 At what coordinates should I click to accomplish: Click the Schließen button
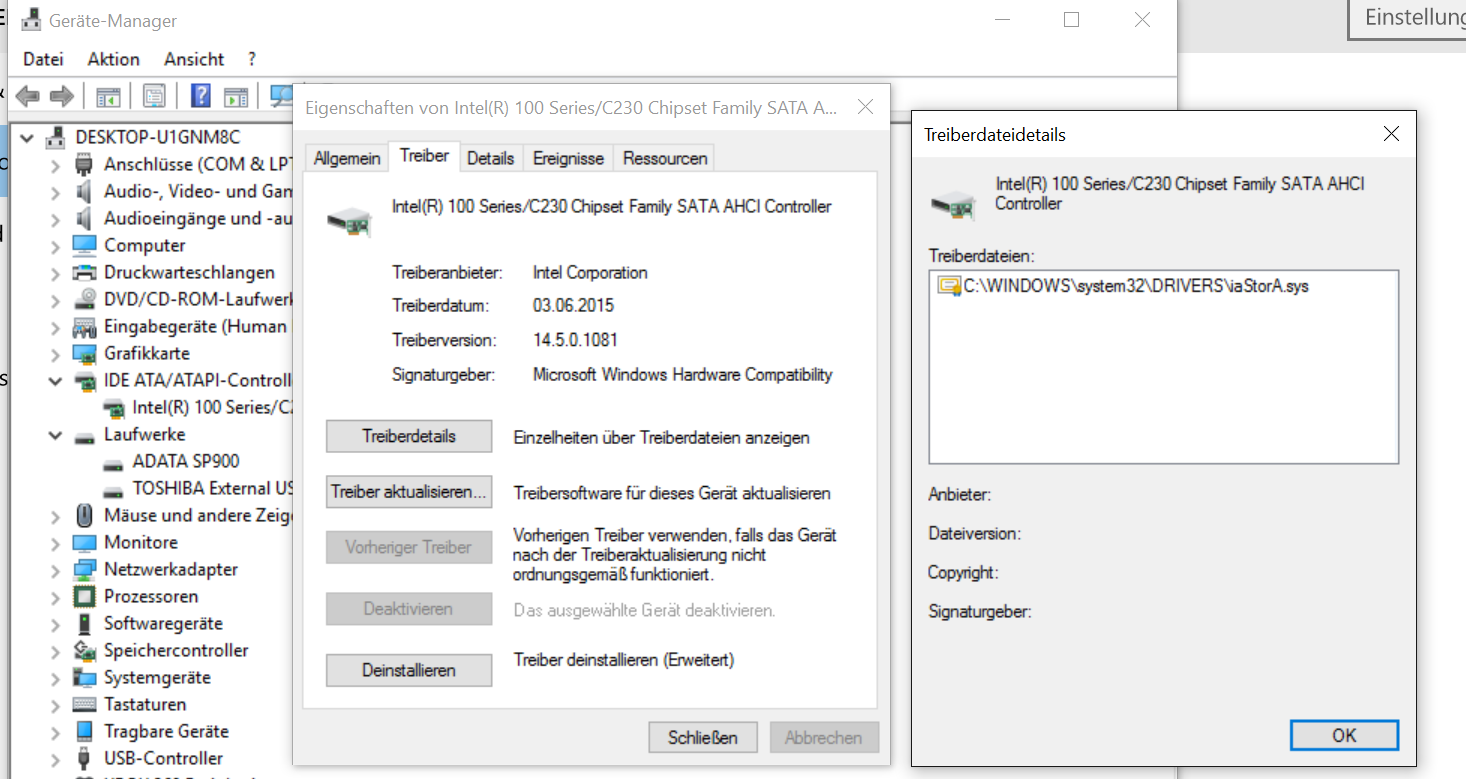[703, 738]
